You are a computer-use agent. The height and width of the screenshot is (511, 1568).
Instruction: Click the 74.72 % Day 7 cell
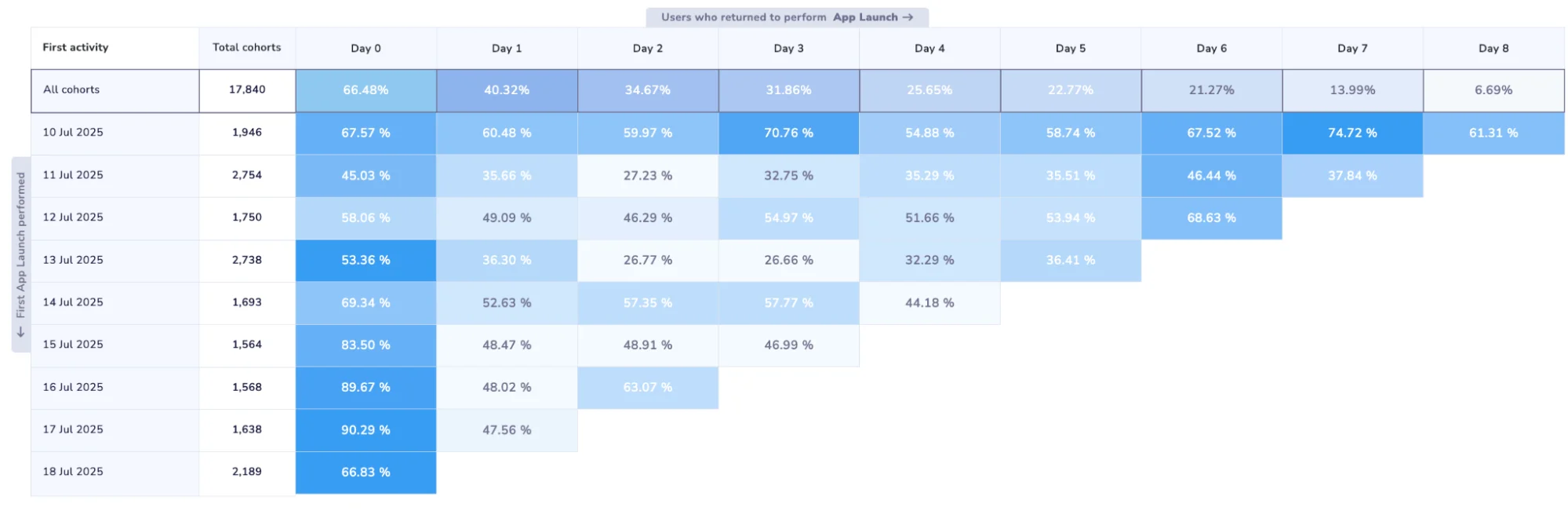point(1352,133)
